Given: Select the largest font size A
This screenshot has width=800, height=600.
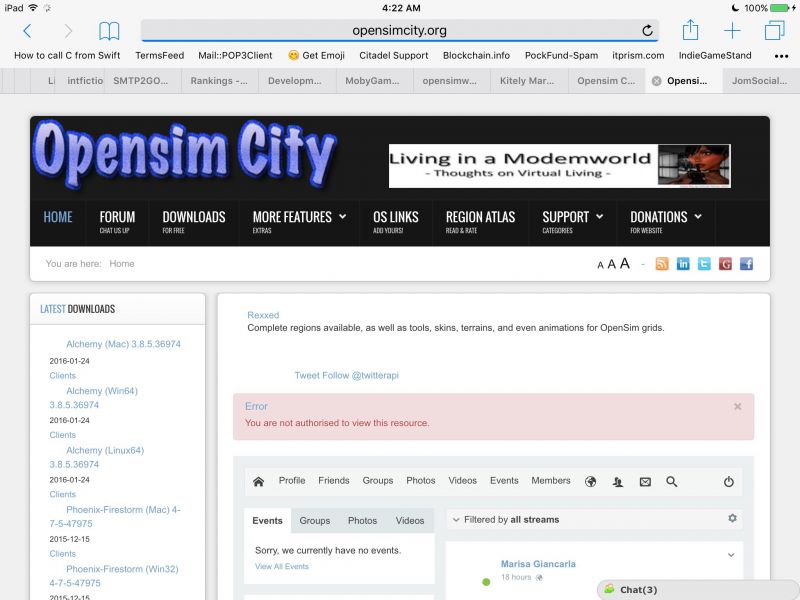Looking at the screenshot, I should coord(624,263).
